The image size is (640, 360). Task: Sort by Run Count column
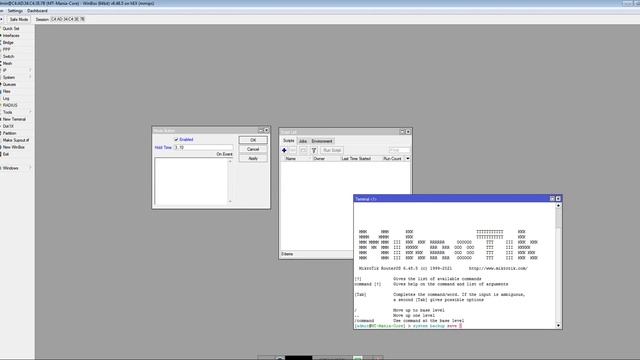[x=393, y=158]
